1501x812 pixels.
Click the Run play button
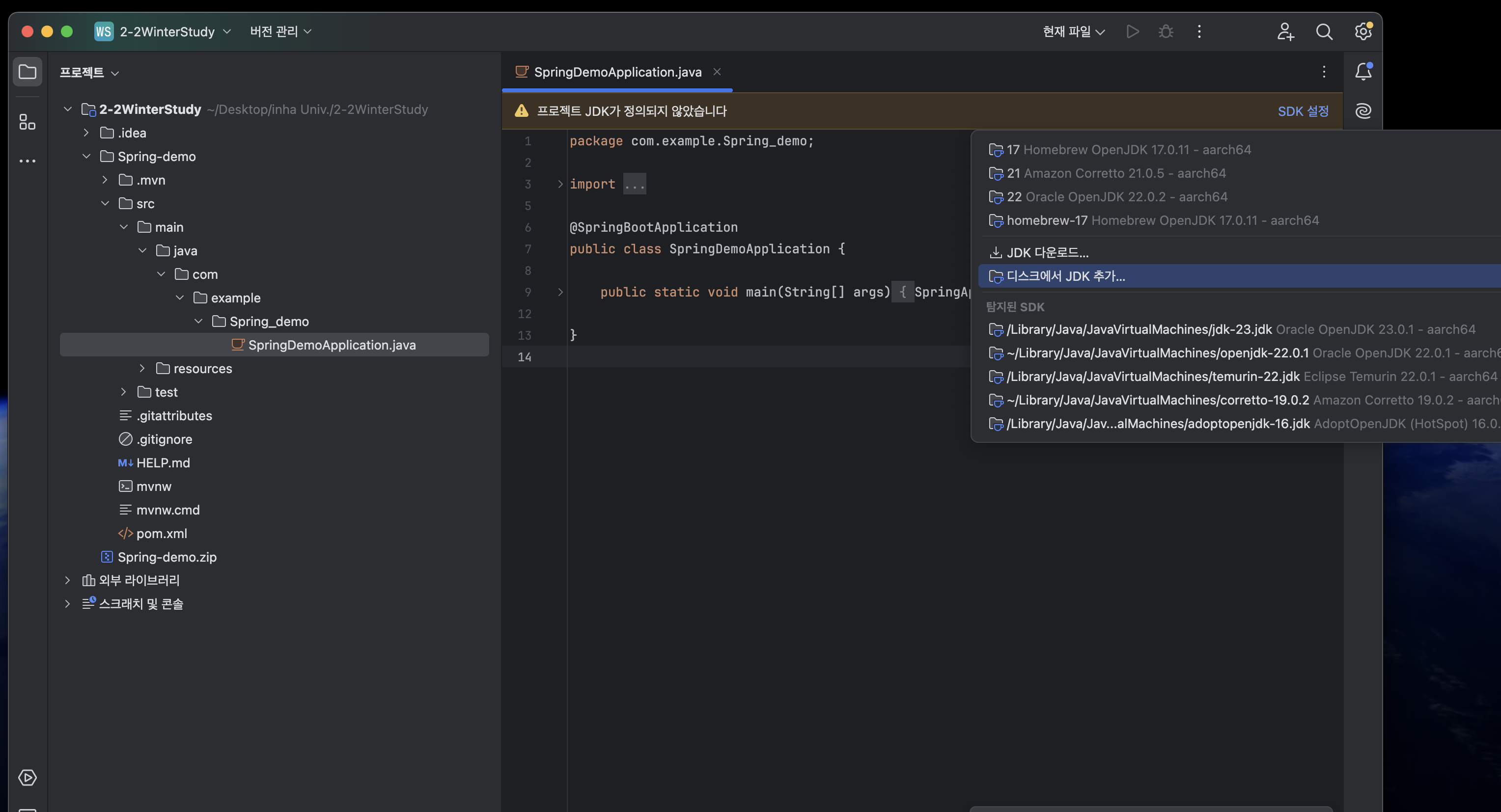[x=1132, y=31]
